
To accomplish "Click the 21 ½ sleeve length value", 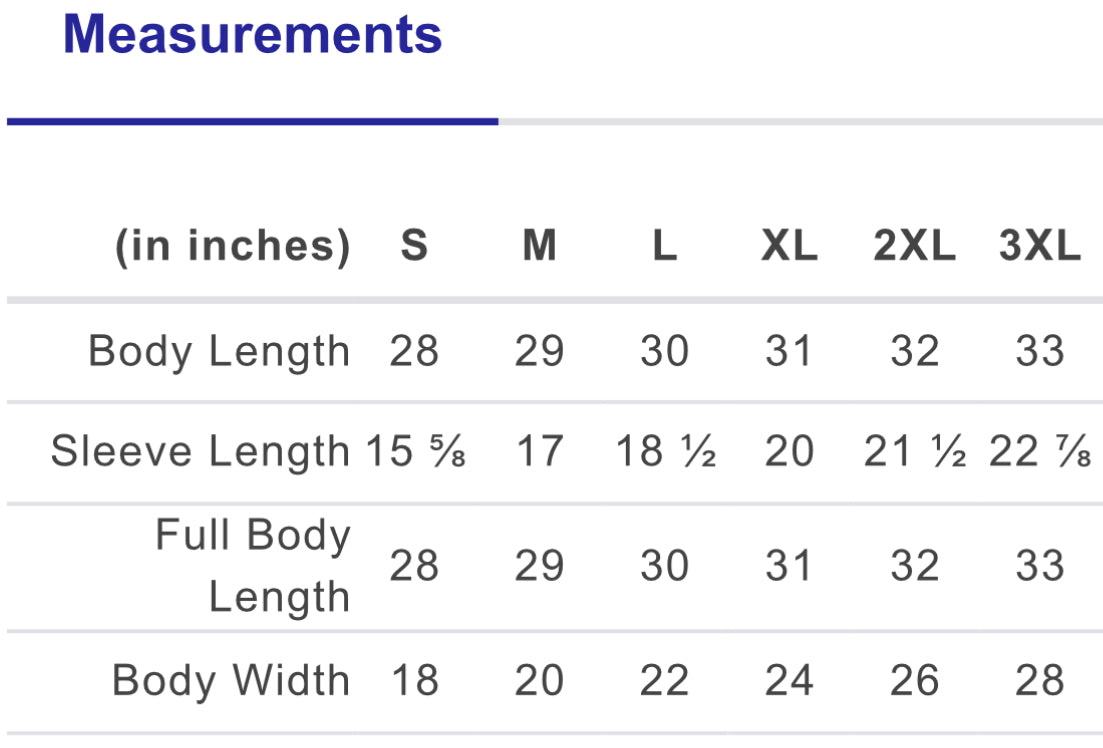I will tap(915, 452).
